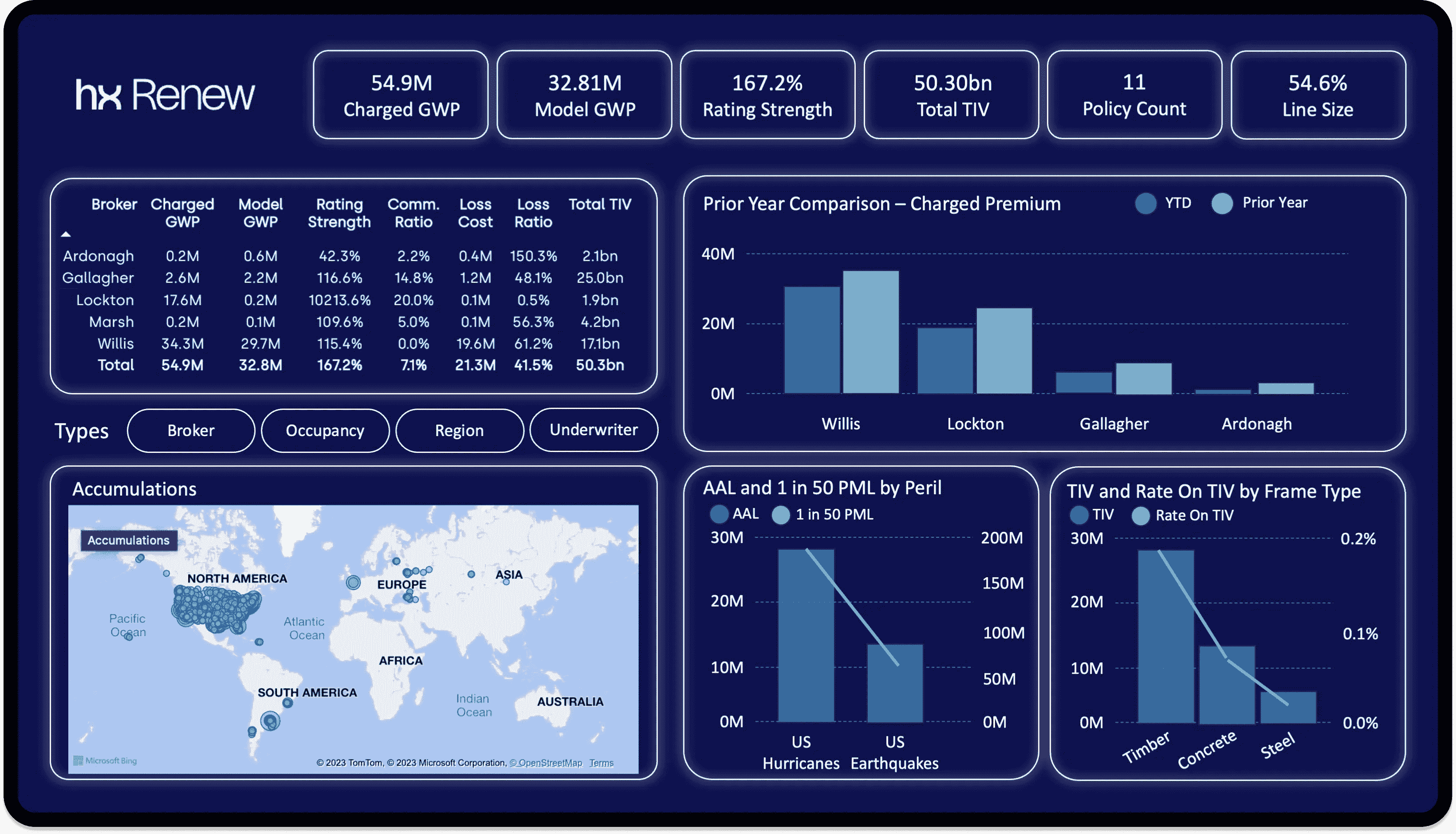1456x834 pixels.
Task: Click the Willis YTD bar
Action: (812, 340)
